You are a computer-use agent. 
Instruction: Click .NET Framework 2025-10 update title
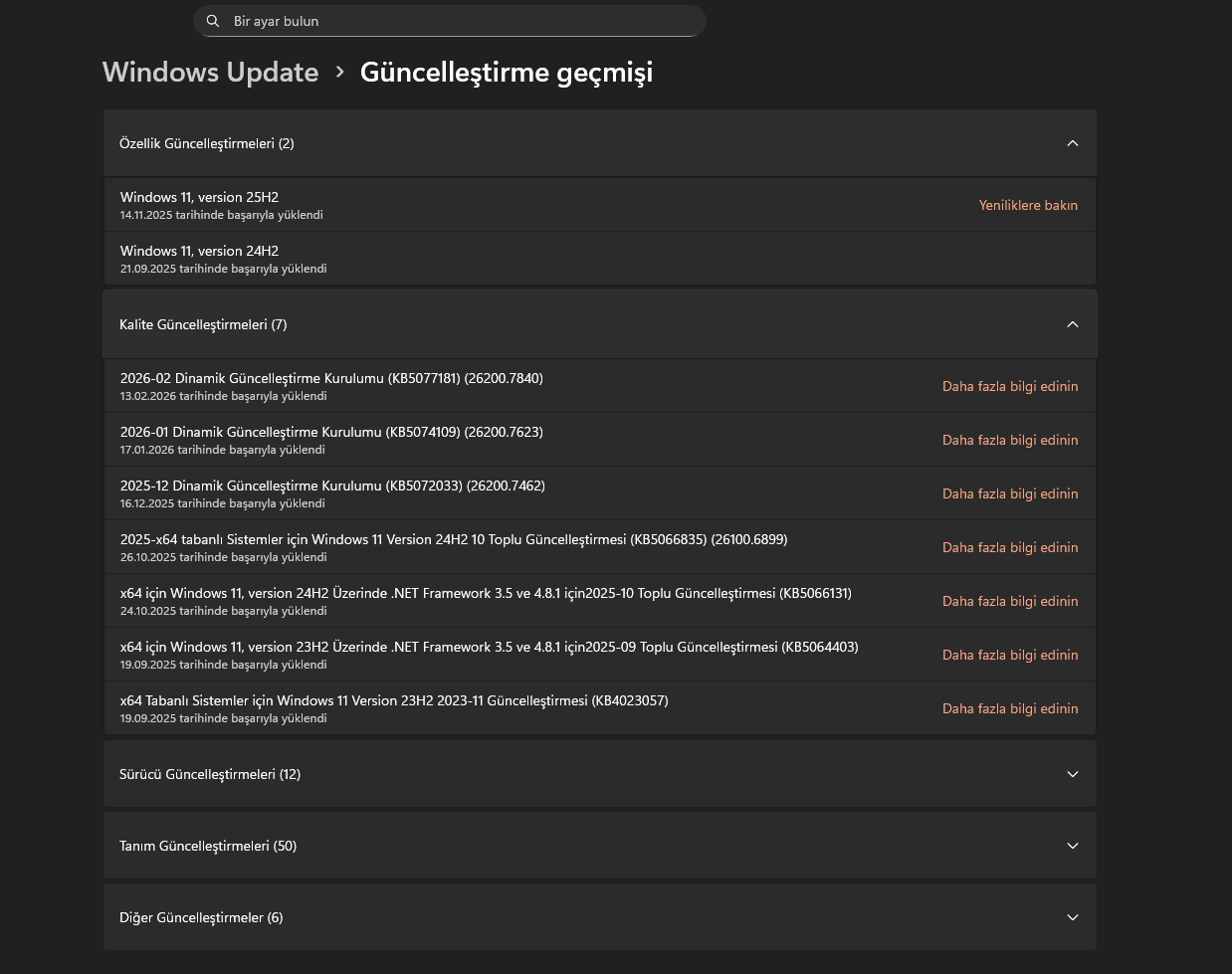click(x=486, y=593)
